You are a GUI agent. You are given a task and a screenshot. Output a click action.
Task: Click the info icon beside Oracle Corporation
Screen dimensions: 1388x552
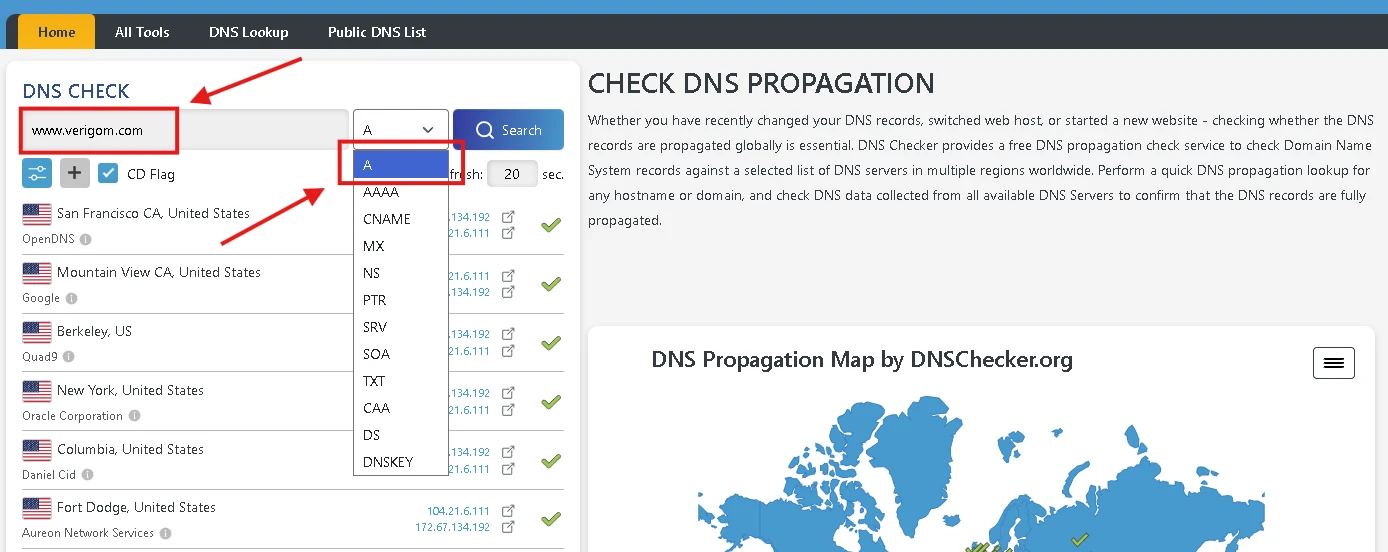(134, 416)
